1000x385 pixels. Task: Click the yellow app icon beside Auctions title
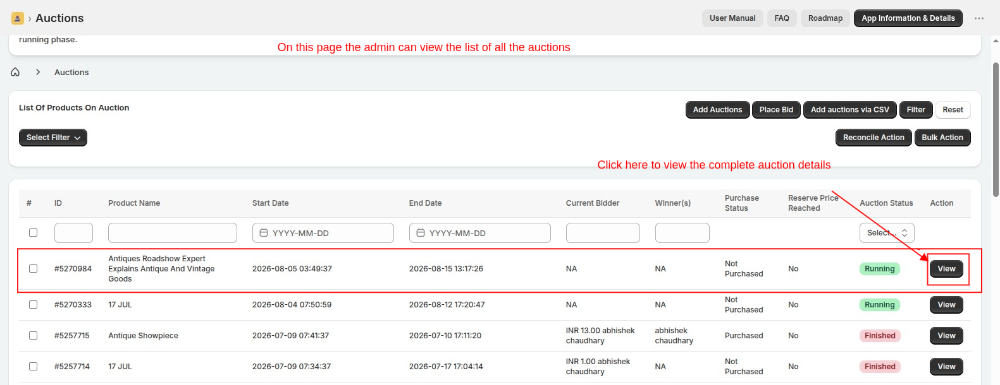(x=17, y=18)
